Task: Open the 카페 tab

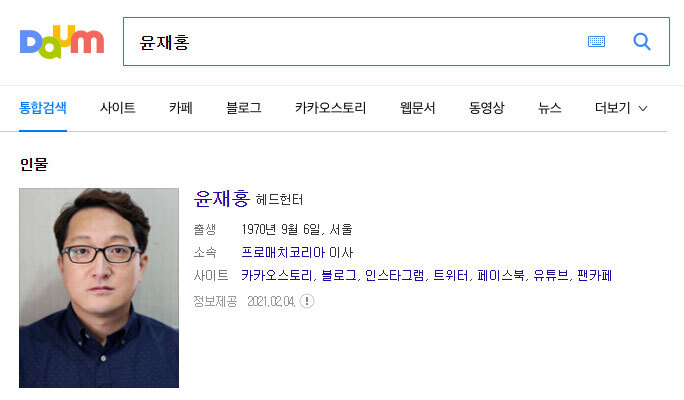Action: (181, 108)
